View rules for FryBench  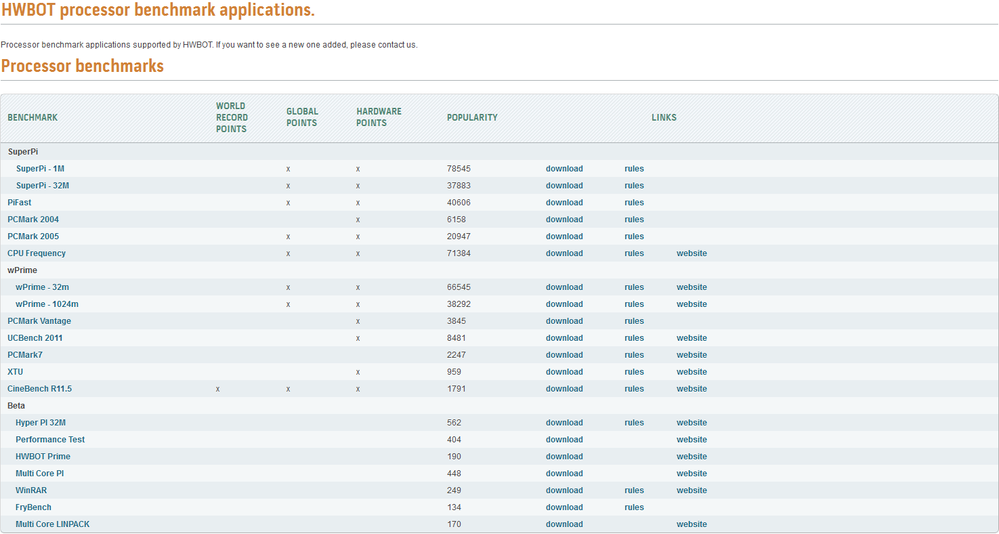(x=634, y=507)
